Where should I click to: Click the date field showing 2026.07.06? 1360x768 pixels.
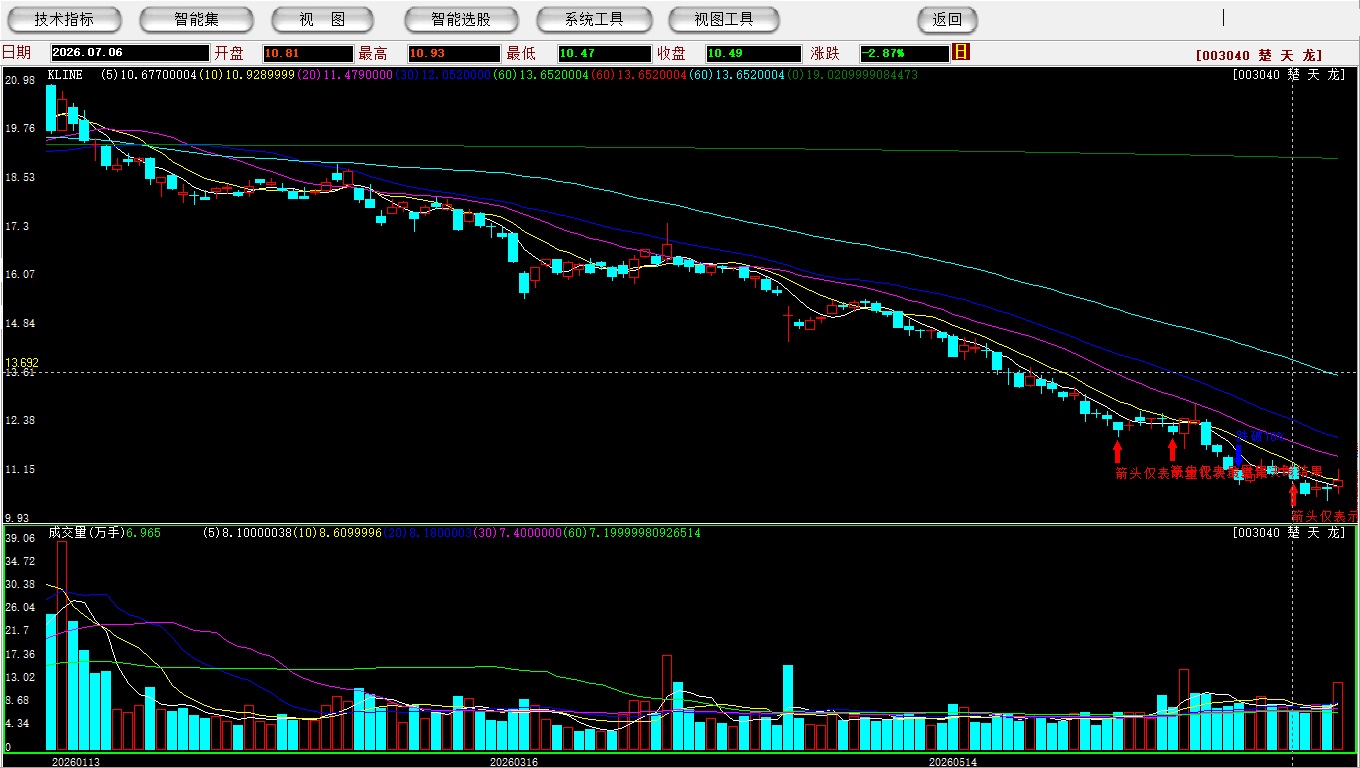tap(130, 53)
